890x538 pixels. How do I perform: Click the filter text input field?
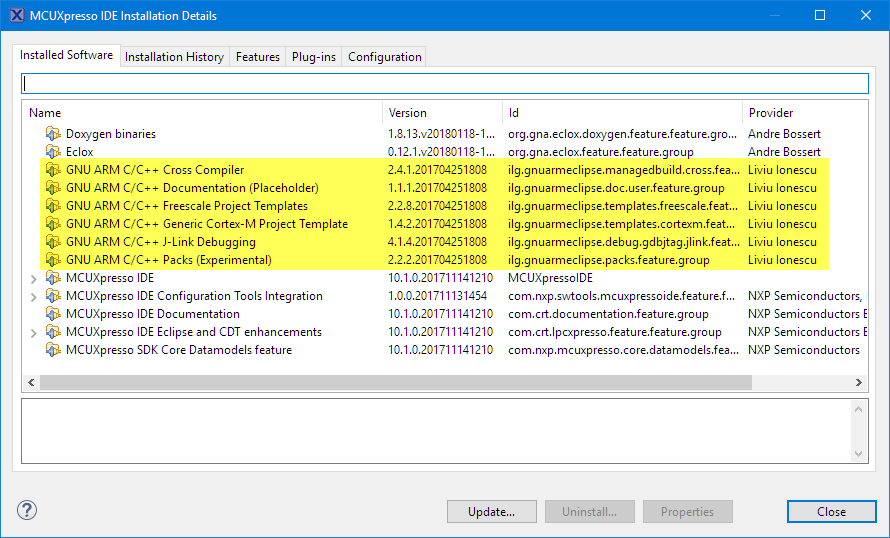tap(445, 83)
